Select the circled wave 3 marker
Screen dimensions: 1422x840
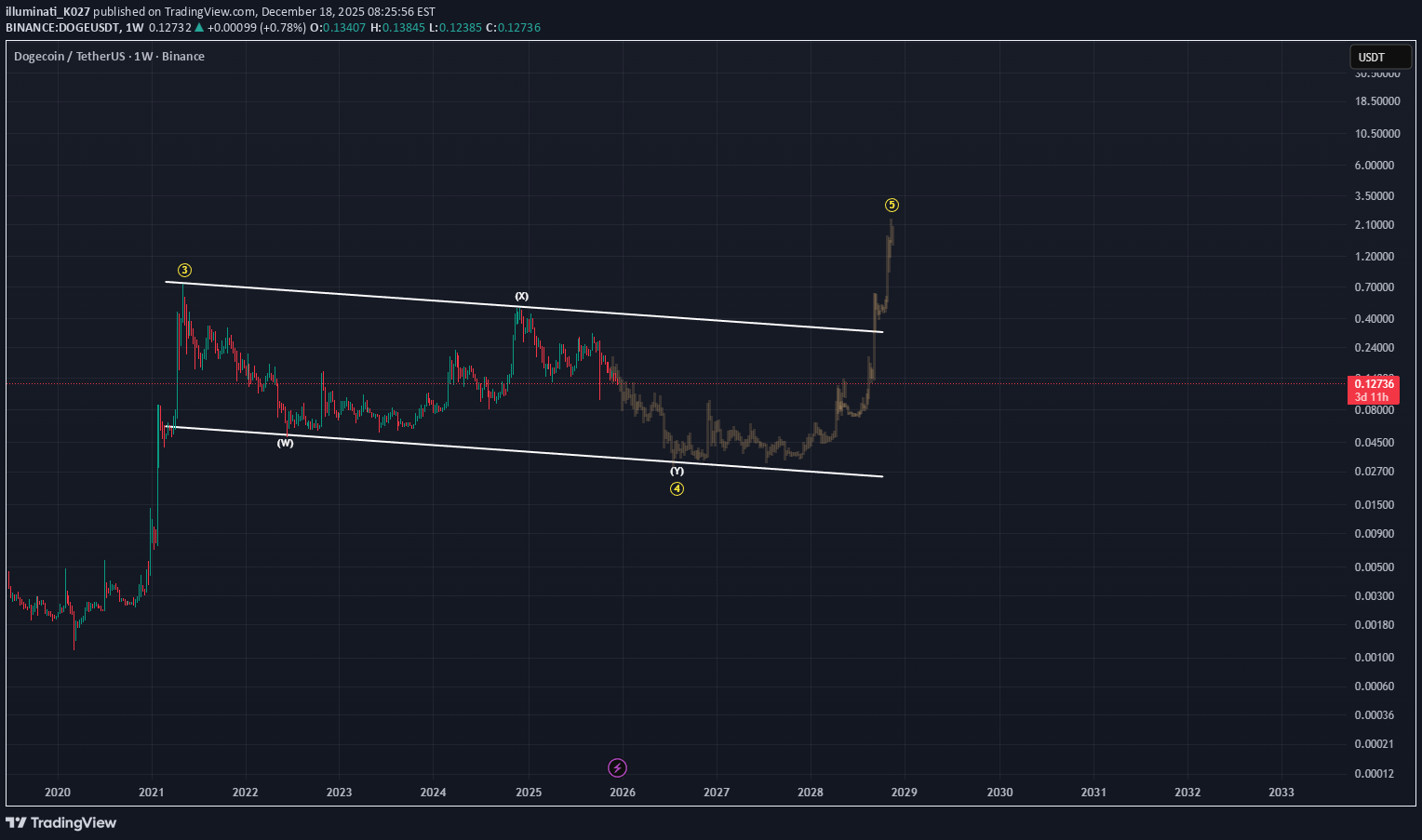(183, 270)
